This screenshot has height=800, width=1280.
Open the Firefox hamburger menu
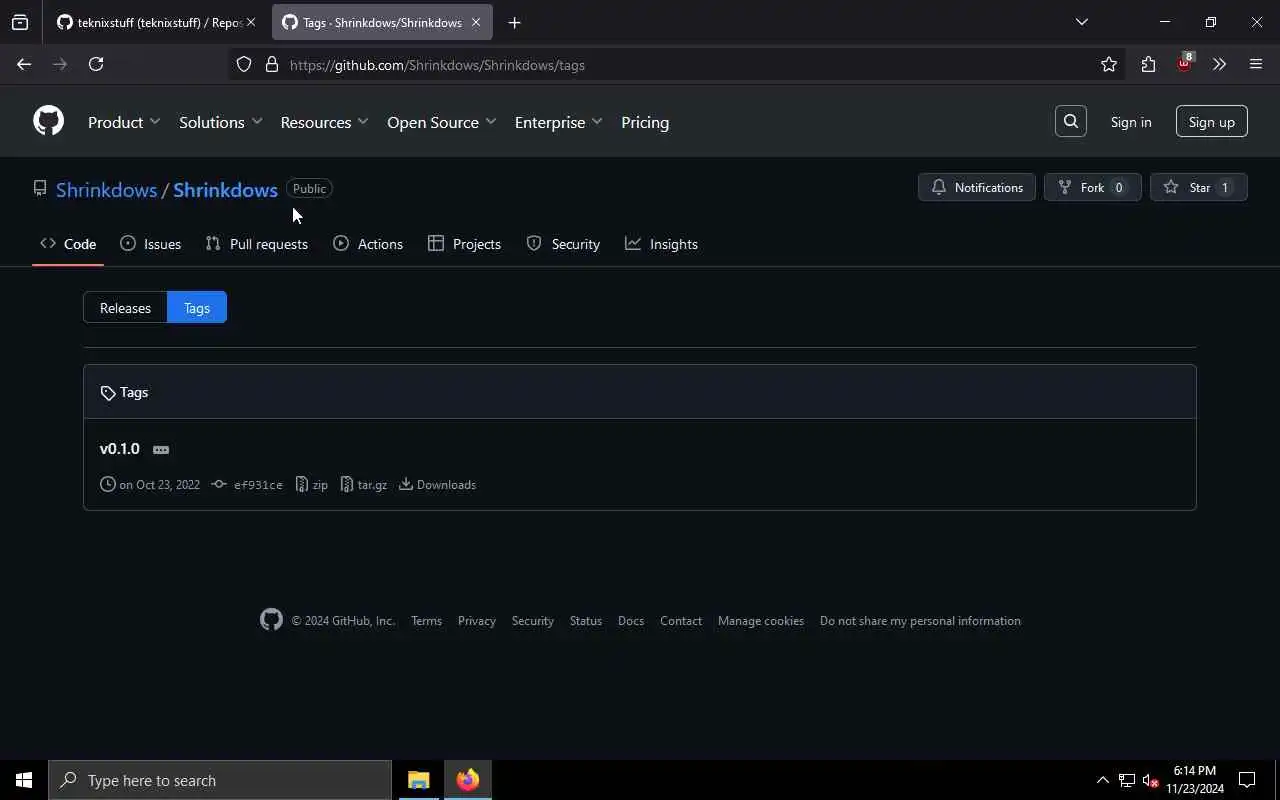click(1256, 65)
